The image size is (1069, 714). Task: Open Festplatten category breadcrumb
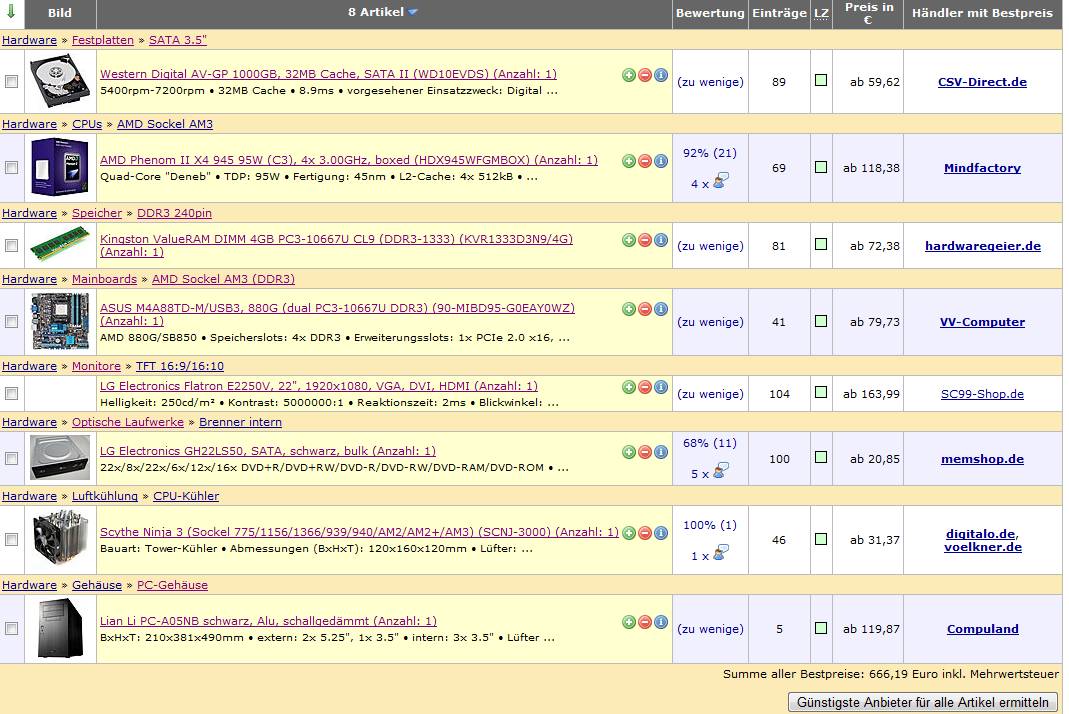(102, 40)
